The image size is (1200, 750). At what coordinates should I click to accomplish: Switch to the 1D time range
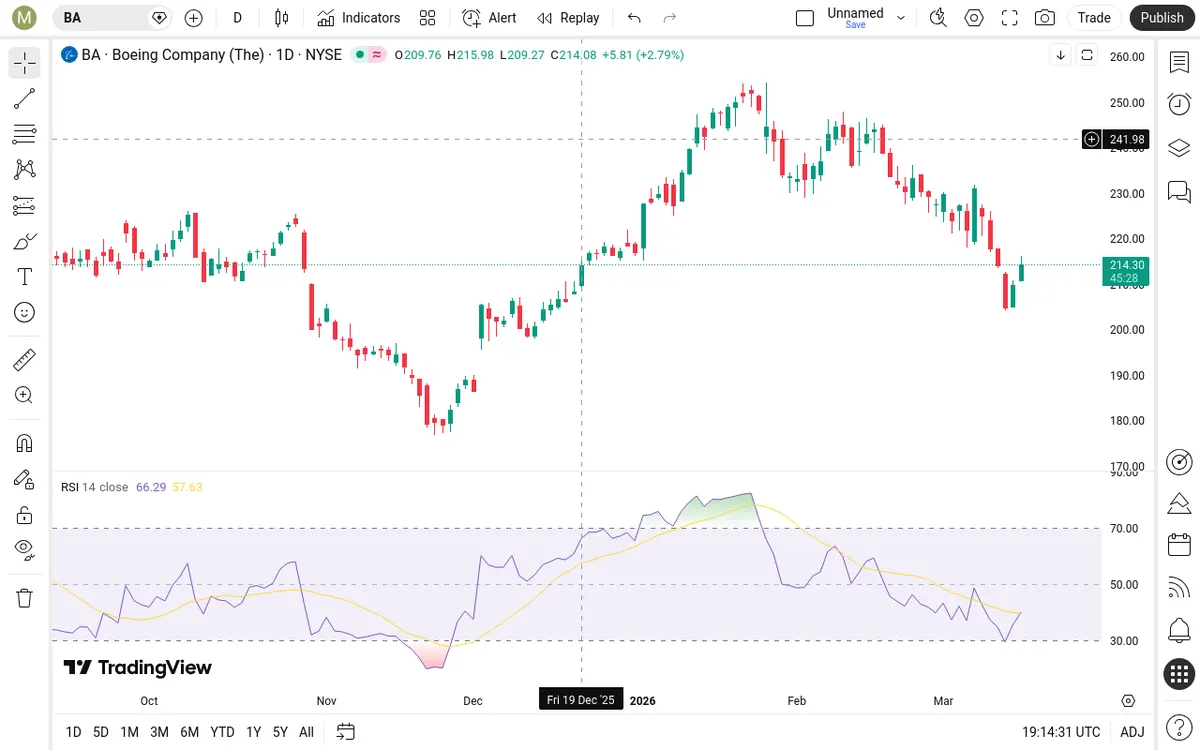click(73, 732)
